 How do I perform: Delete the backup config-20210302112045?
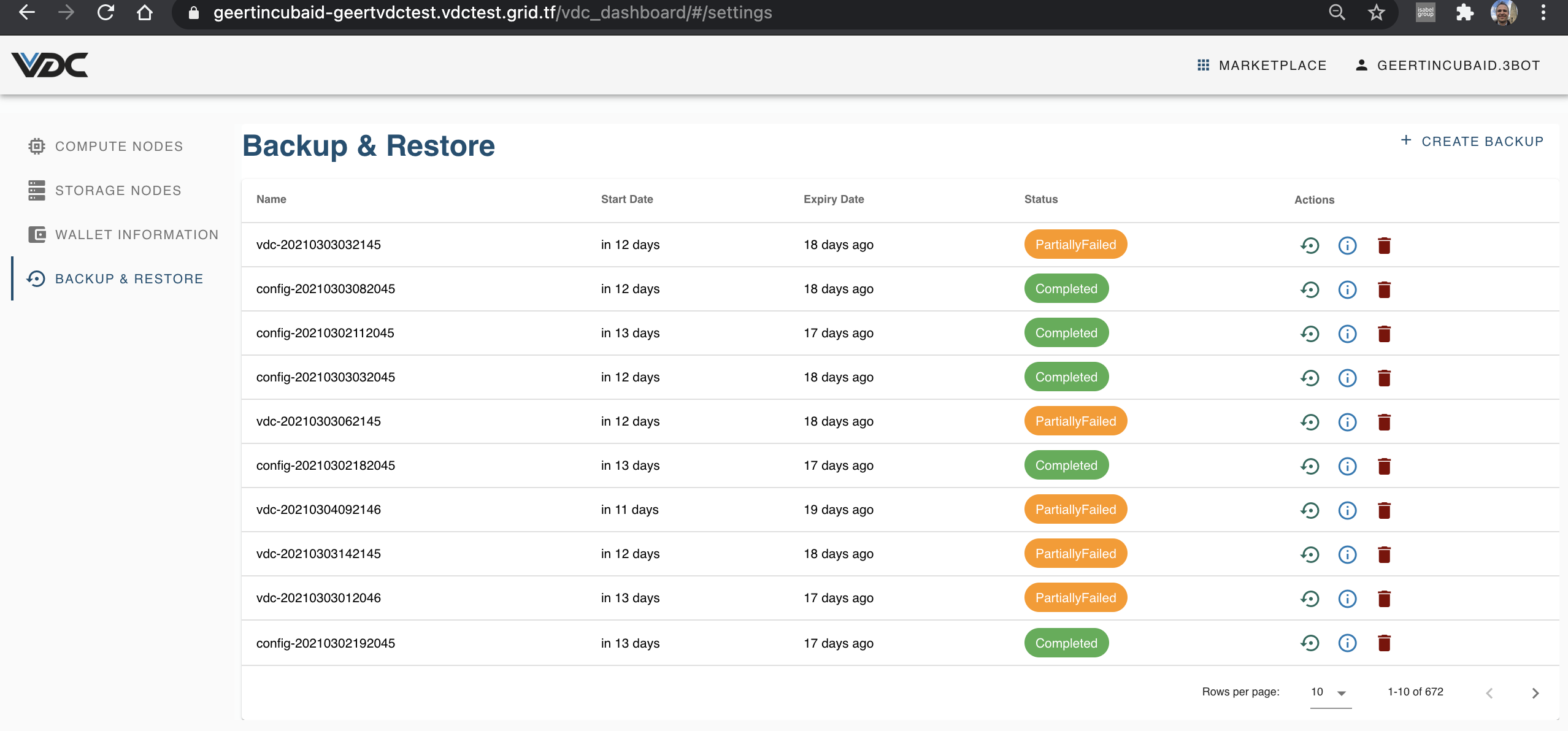[1385, 333]
